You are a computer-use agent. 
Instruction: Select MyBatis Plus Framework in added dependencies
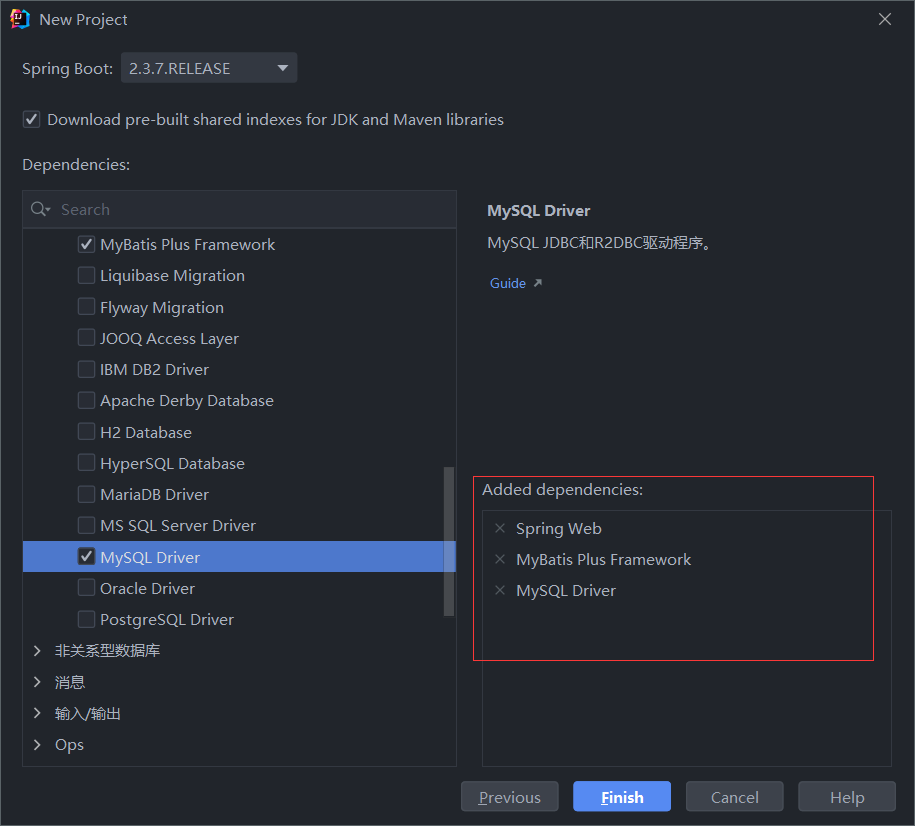tap(603, 560)
